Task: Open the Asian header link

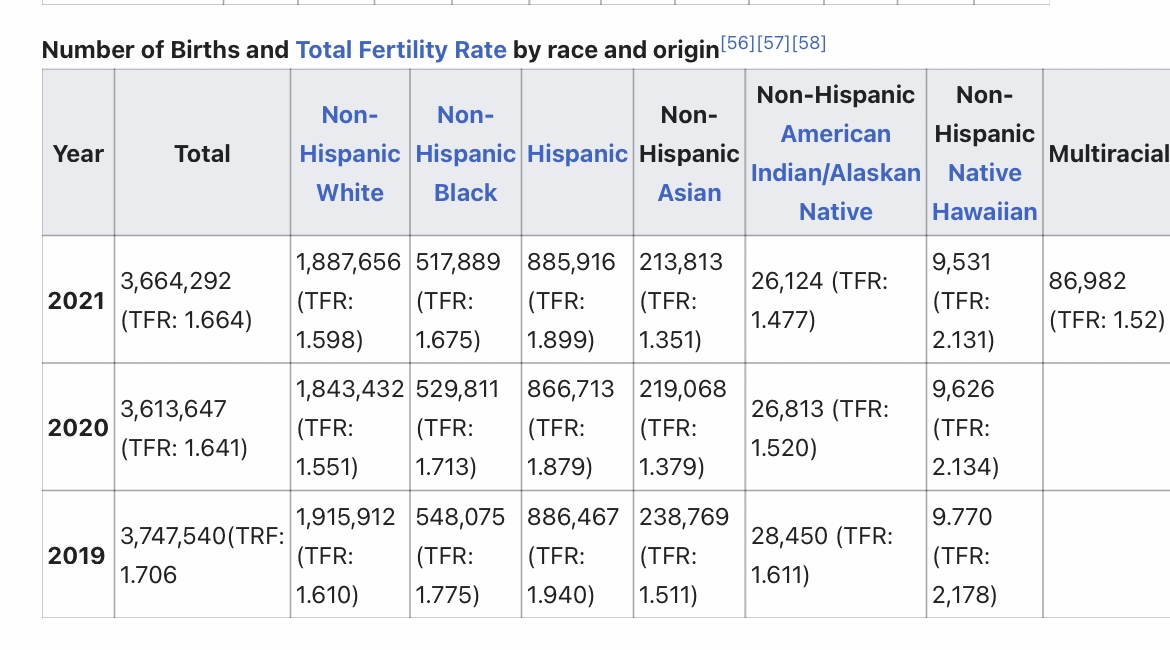Action: click(x=689, y=193)
